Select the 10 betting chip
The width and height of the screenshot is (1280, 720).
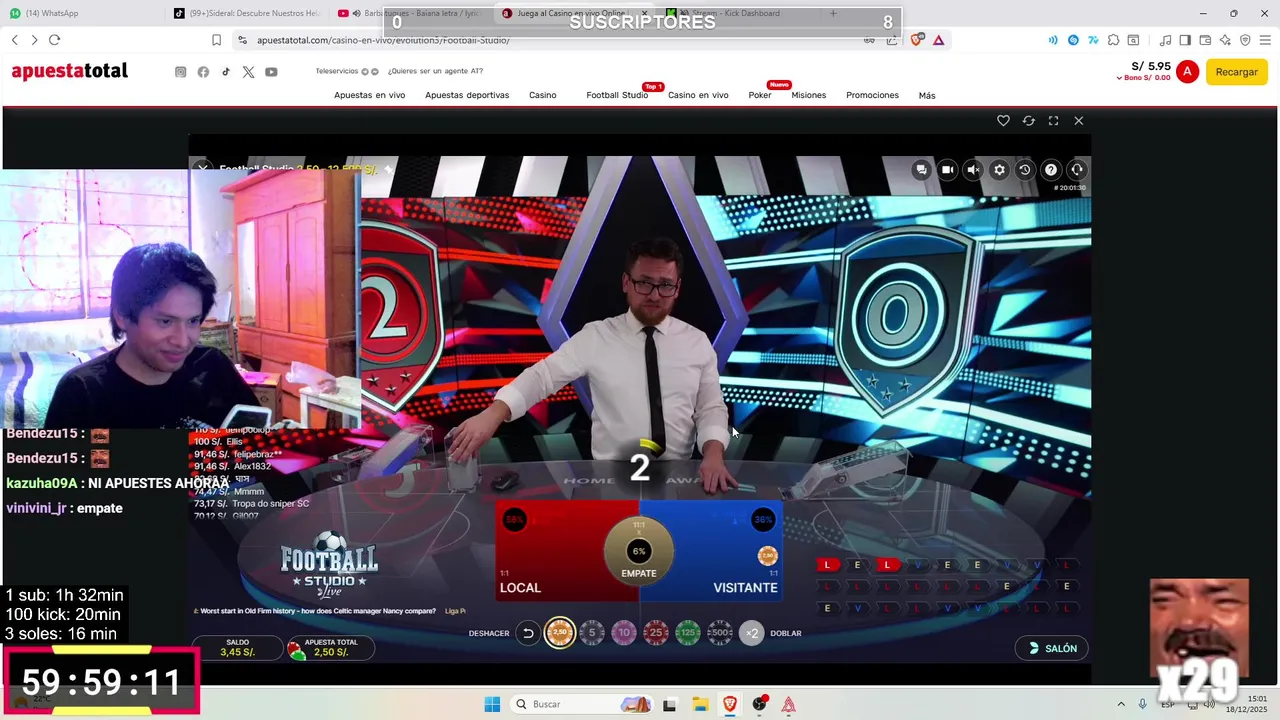coord(624,633)
